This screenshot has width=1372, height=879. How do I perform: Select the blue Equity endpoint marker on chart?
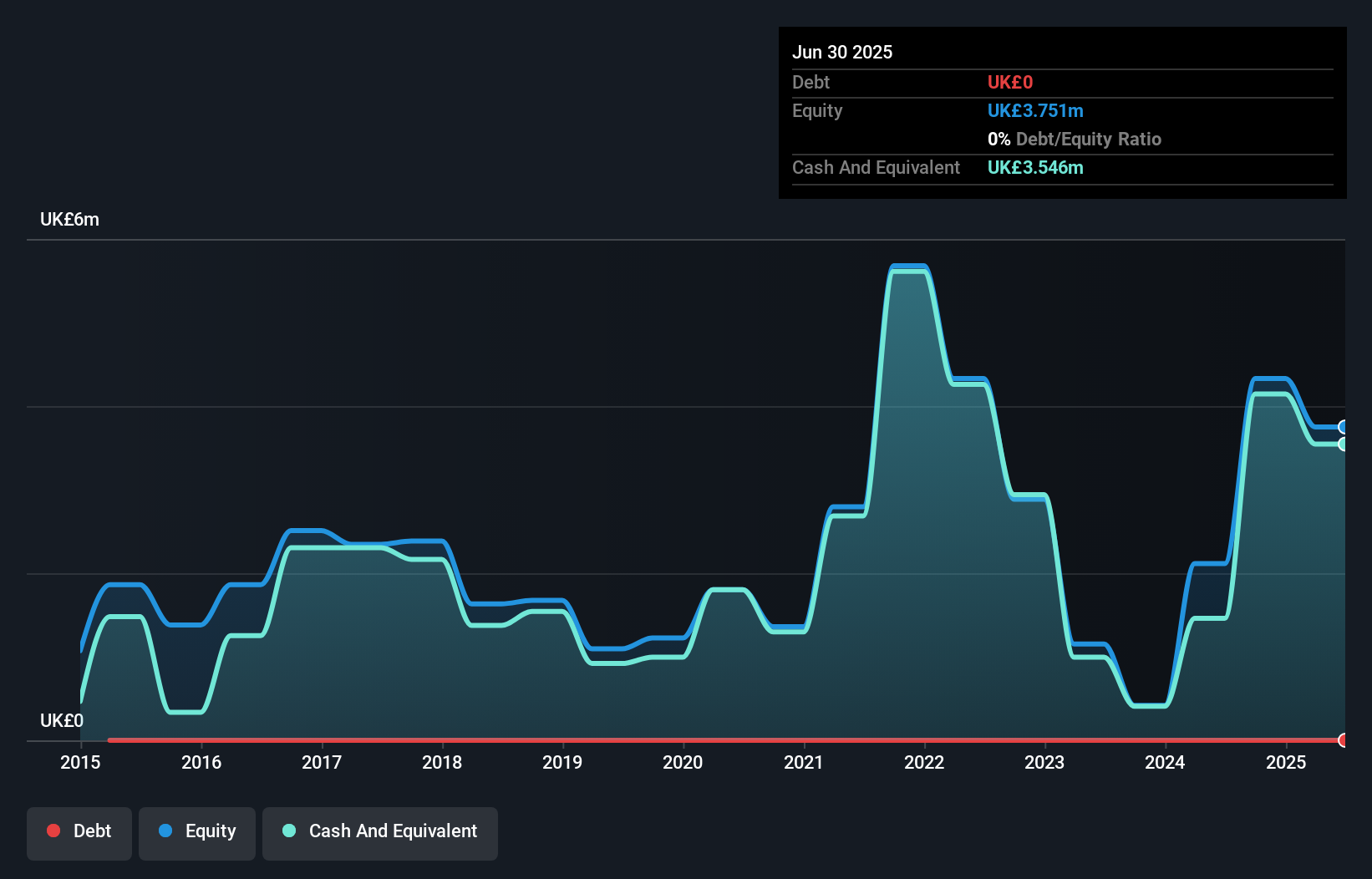coord(1343,426)
